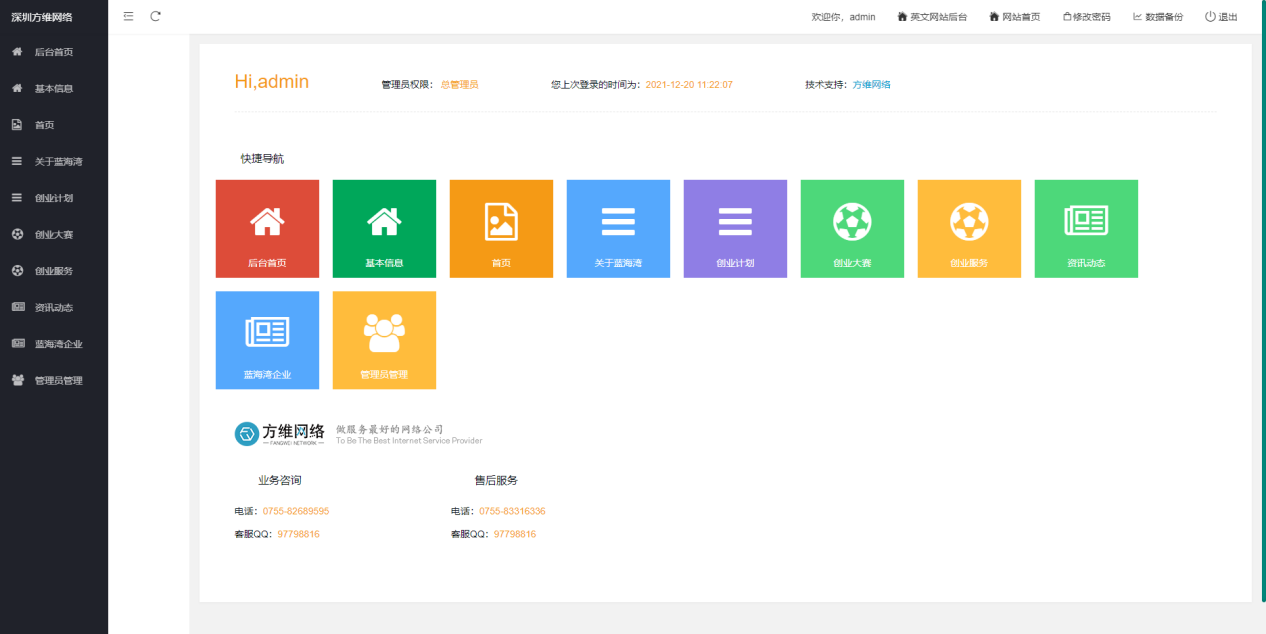Expand 关于蓝海湾 in the left sidebar

coord(58,161)
